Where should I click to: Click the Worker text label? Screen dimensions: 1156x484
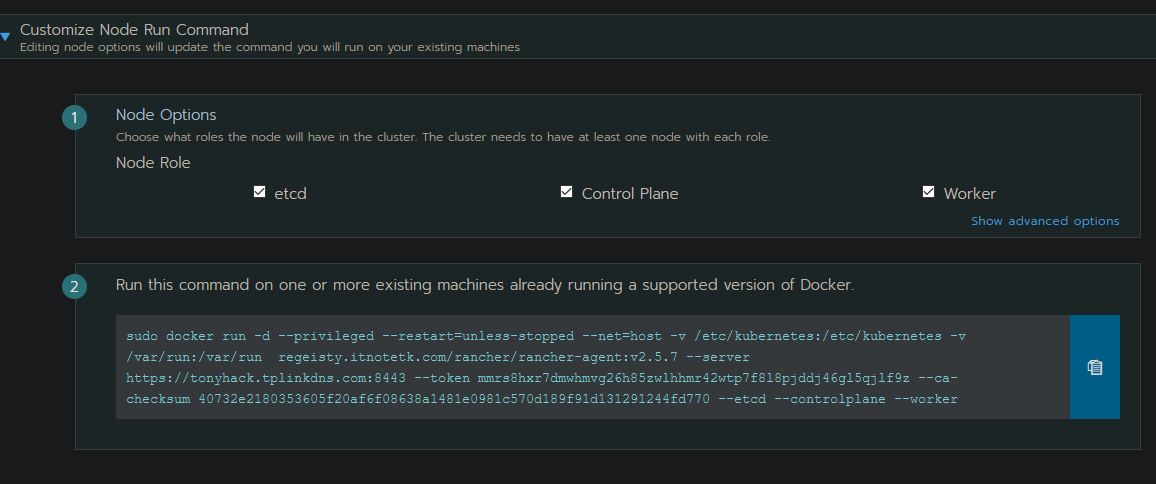[x=969, y=194]
